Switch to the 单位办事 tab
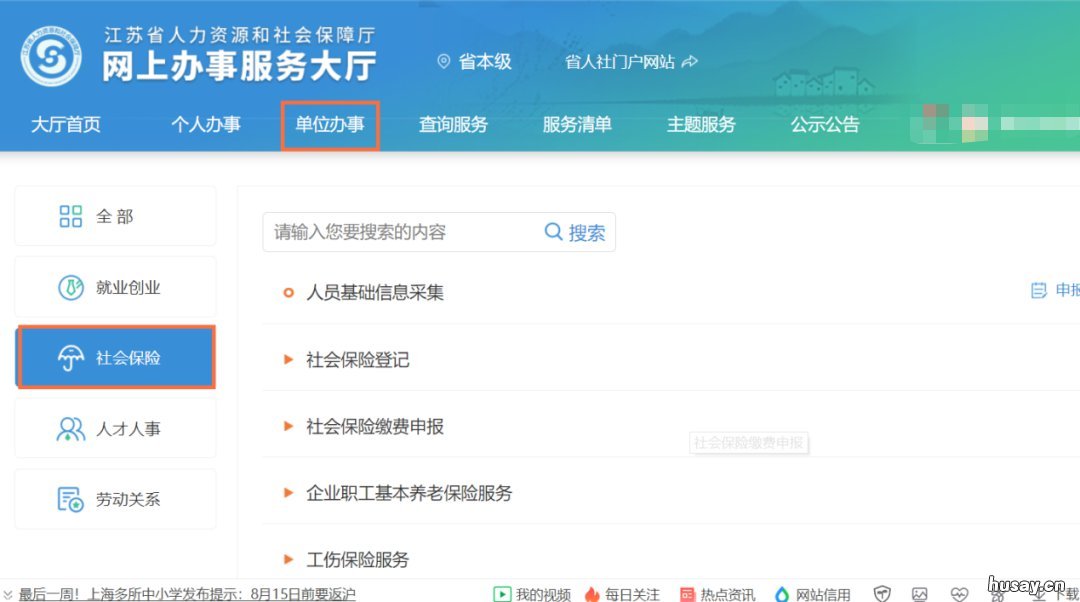 click(330, 124)
